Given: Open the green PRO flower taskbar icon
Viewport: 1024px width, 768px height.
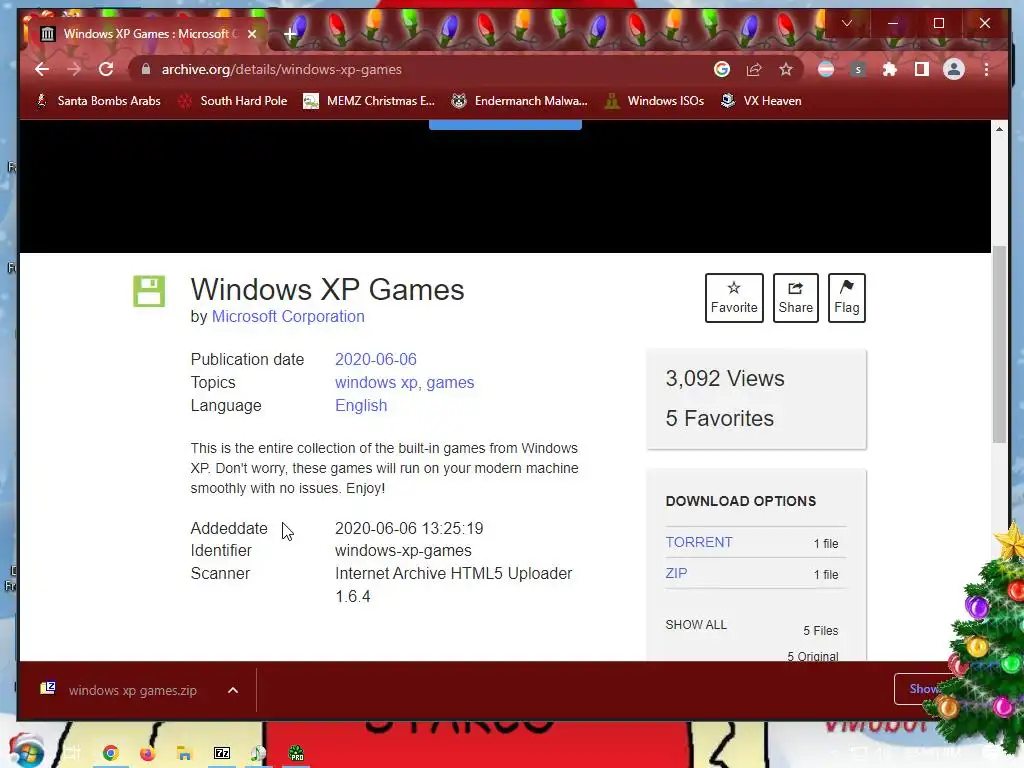Looking at the screenshot, I should 296,754.
